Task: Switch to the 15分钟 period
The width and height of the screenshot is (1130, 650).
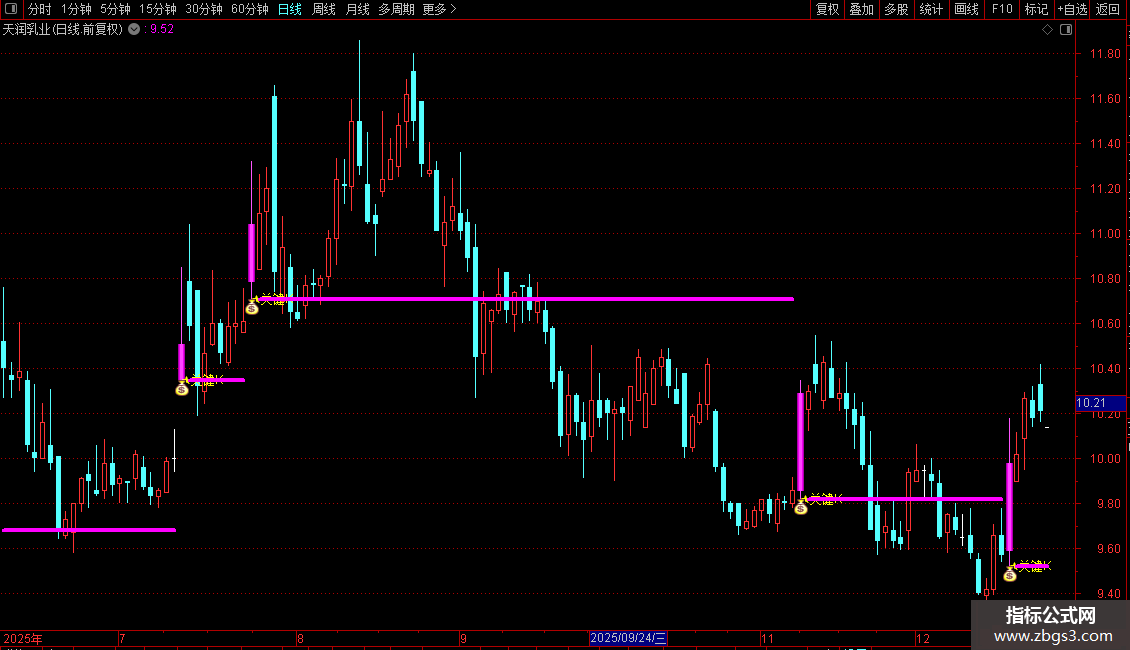Action: pos(158,9)
